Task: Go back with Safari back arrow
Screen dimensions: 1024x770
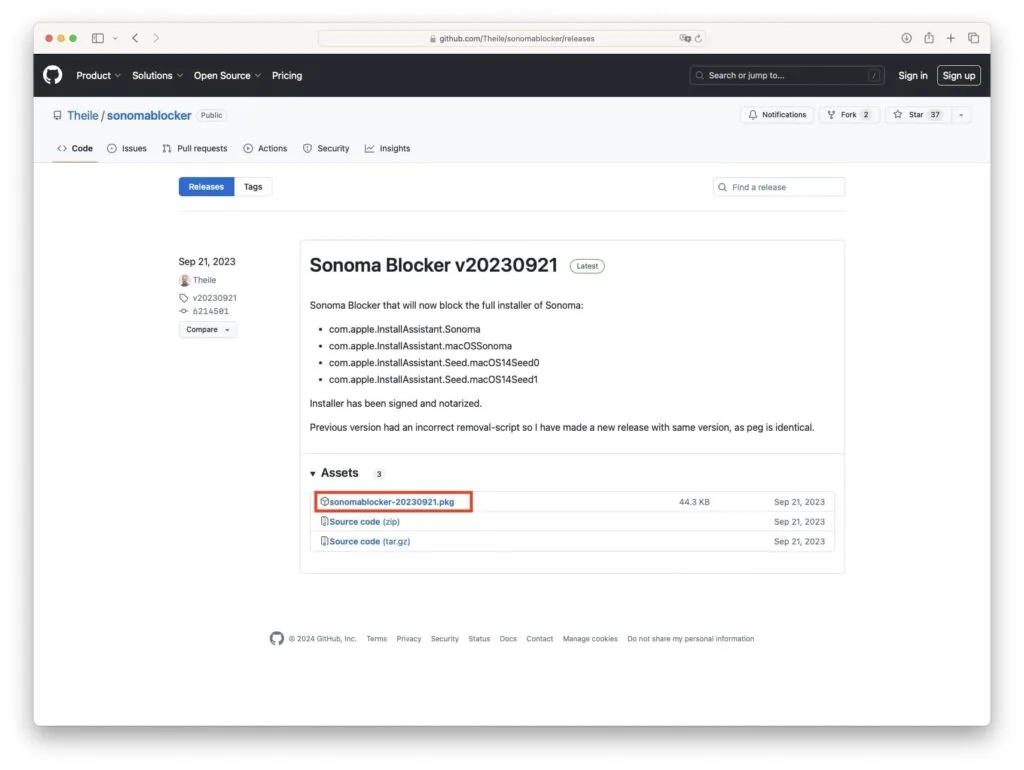Action: pyautogui.click(x=135, y=38)
